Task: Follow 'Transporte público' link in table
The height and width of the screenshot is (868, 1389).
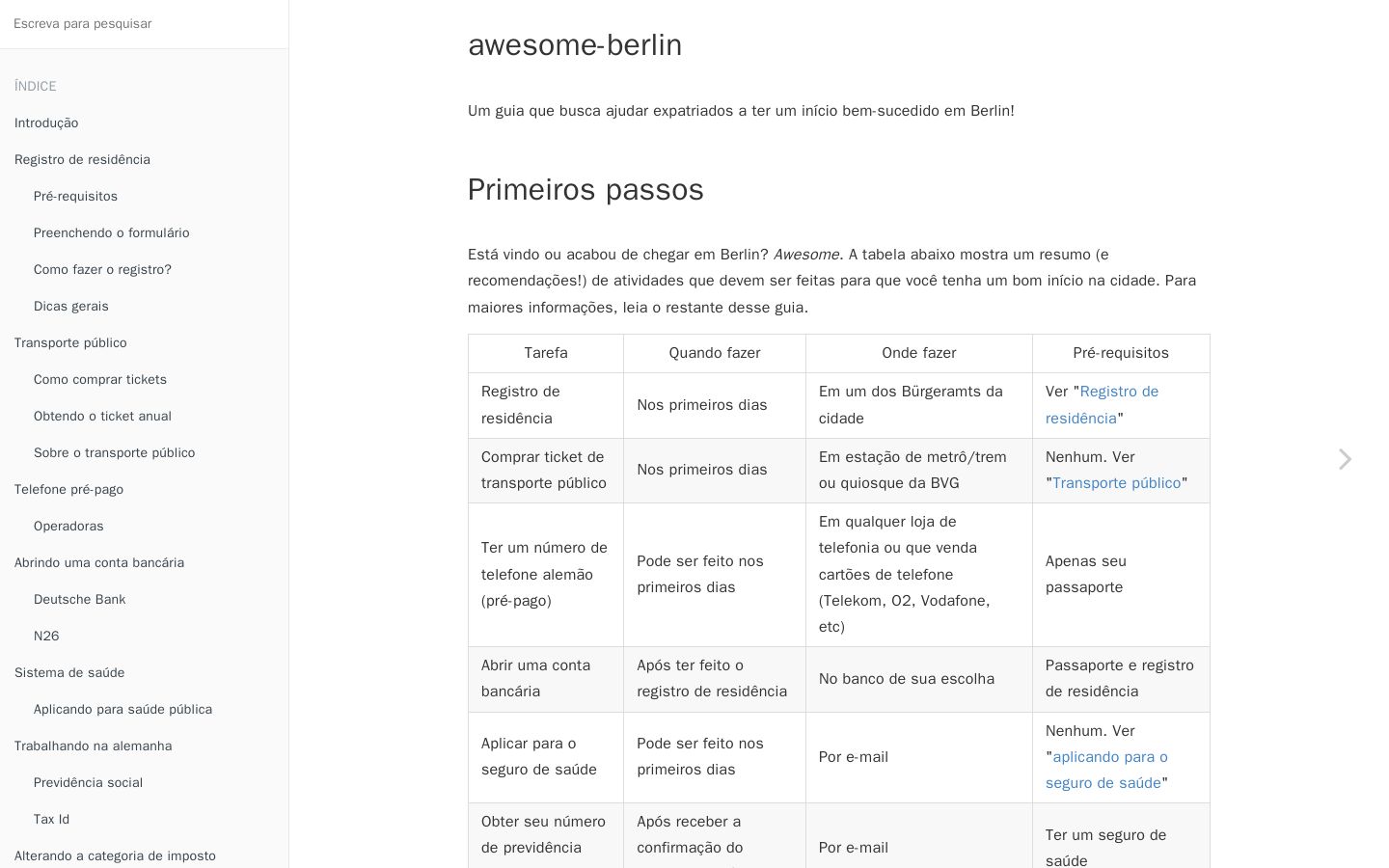Action: coord(1116,483)
